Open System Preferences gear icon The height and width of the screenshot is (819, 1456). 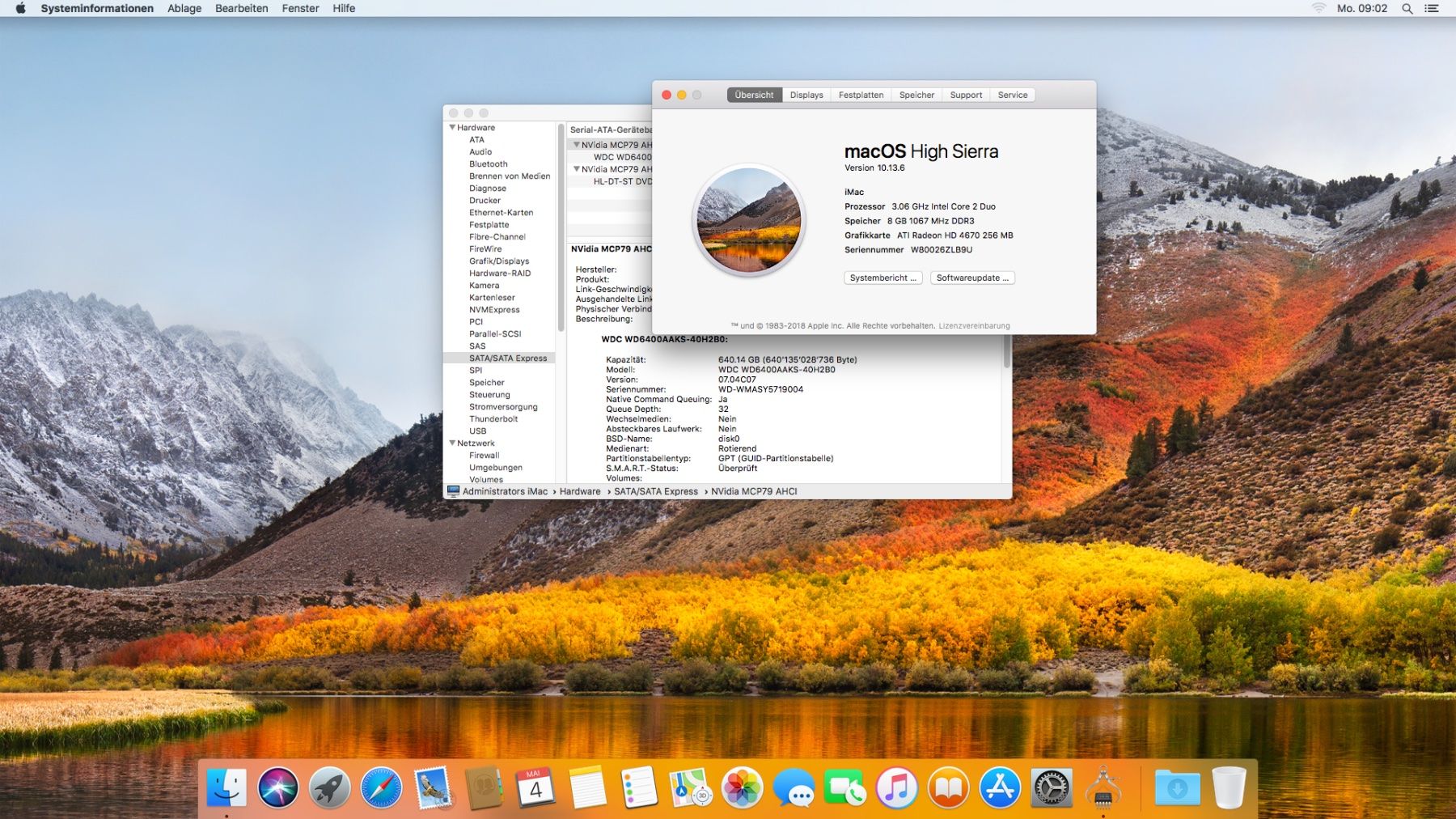coord(1052,787)
